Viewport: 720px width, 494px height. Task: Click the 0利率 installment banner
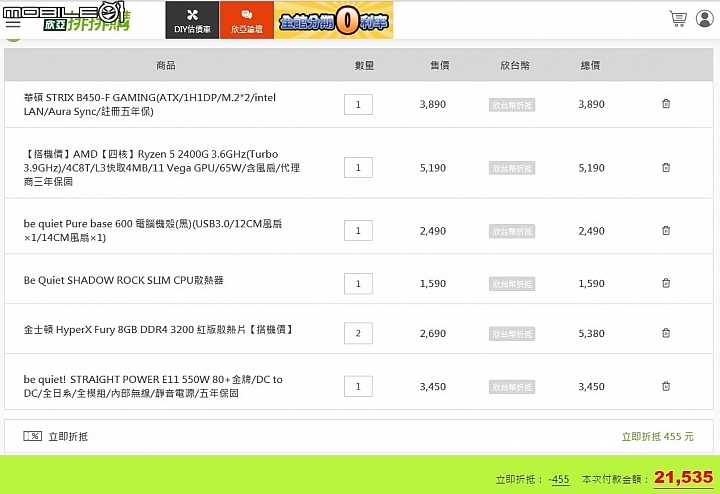point(334,20)
